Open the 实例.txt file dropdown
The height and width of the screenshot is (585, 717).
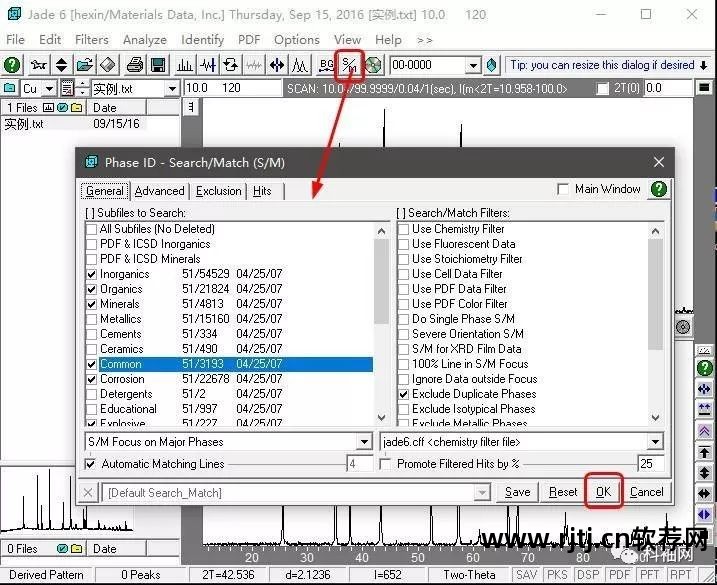[172, 88]
